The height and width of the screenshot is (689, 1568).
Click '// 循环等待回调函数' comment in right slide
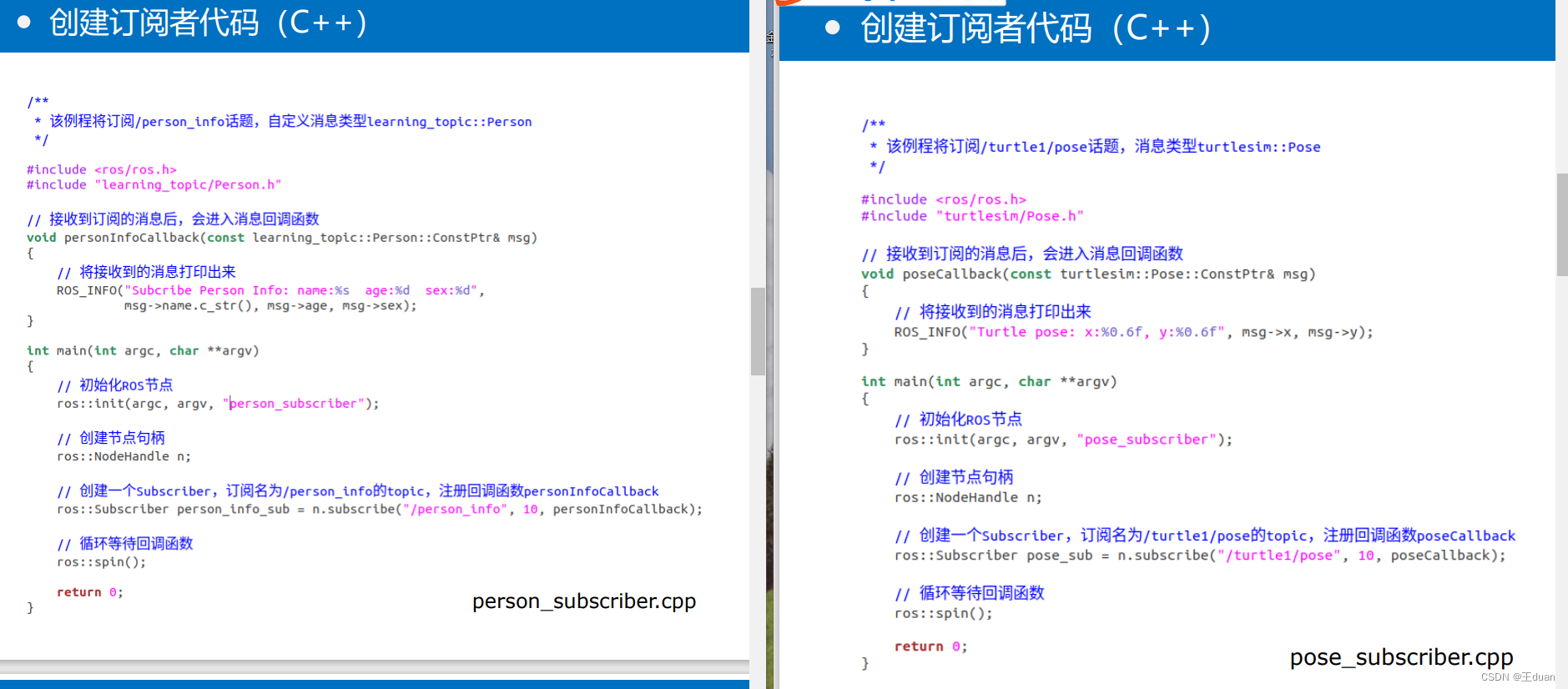point(970,593)
